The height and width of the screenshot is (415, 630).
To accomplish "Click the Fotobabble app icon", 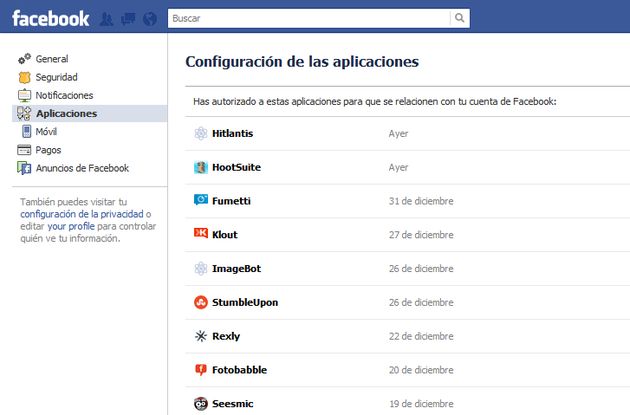I will (201, 370).
